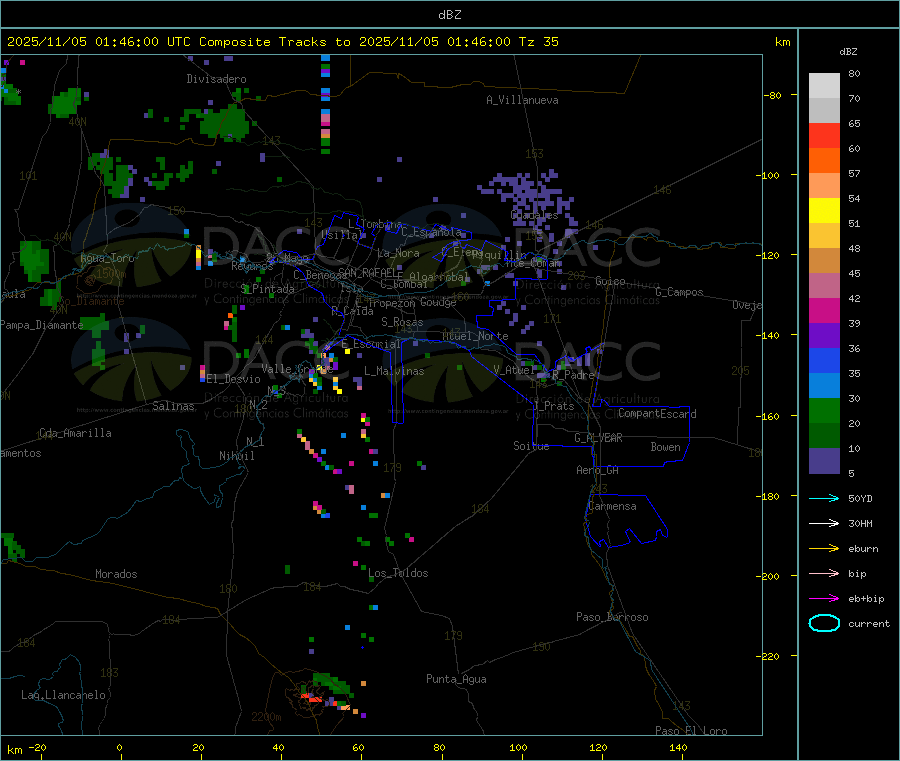Click the 'El_Desvio' map label
900x761 pixels.
234,379
